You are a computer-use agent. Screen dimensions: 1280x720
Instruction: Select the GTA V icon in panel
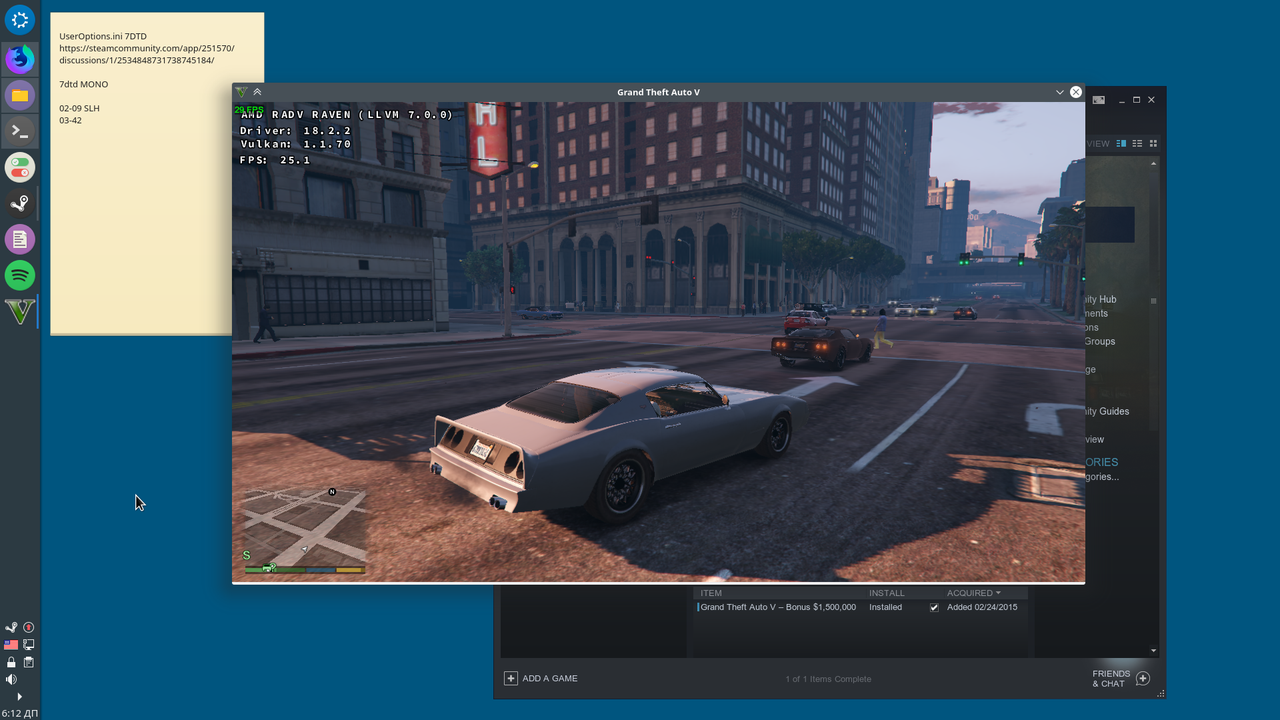(x=20, y=311)
